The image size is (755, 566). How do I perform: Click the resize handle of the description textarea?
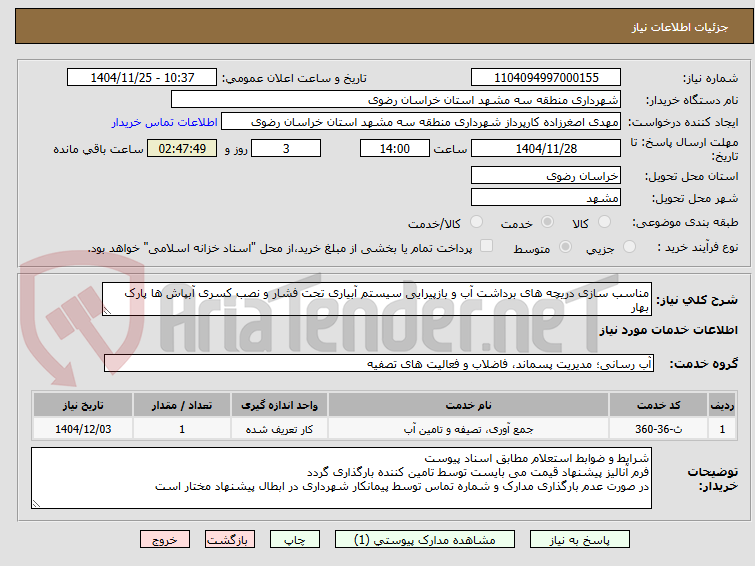pos(107,311)
